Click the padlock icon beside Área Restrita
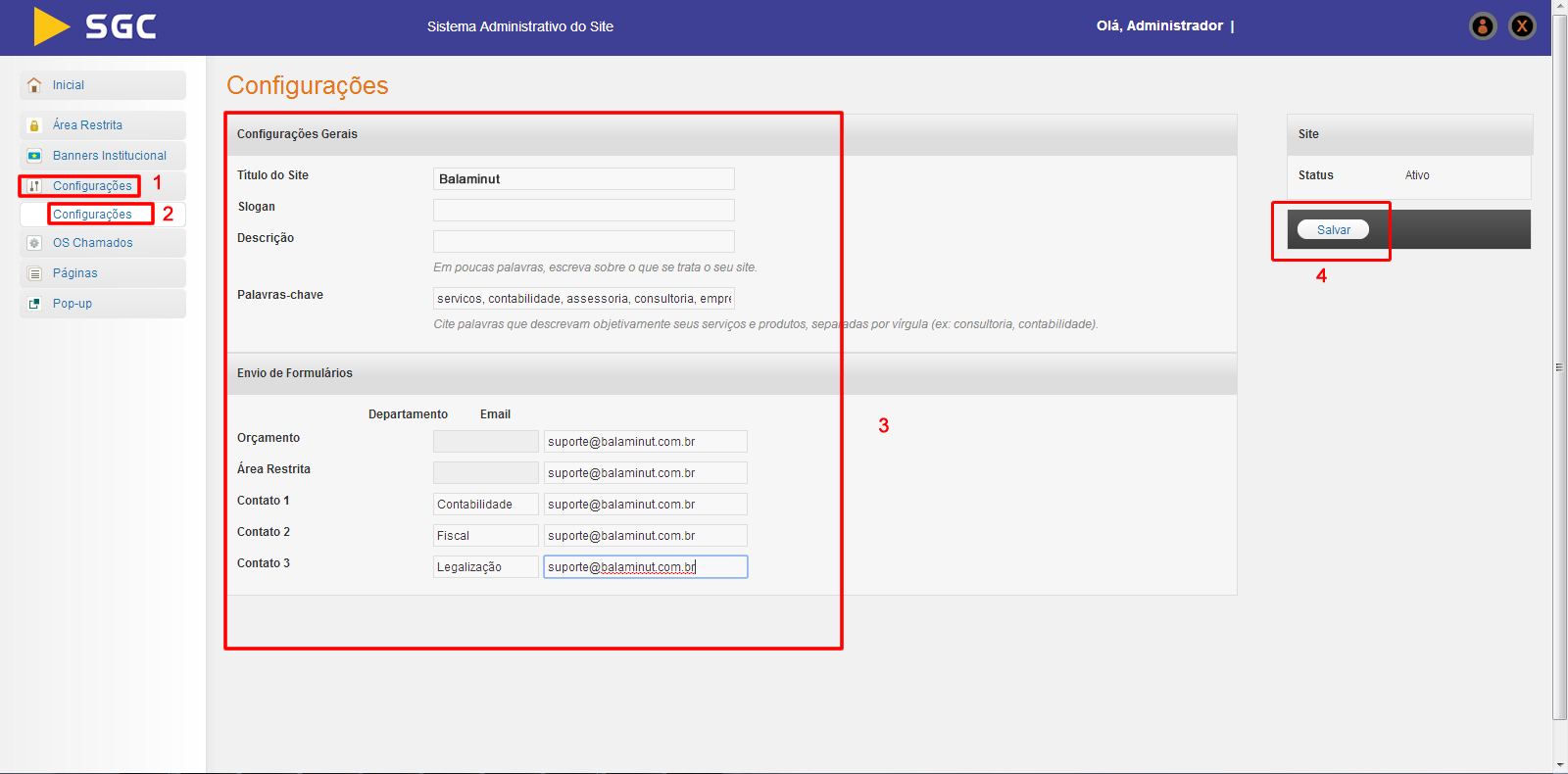This screenshot has height=774, width=1568. [34, 125]
